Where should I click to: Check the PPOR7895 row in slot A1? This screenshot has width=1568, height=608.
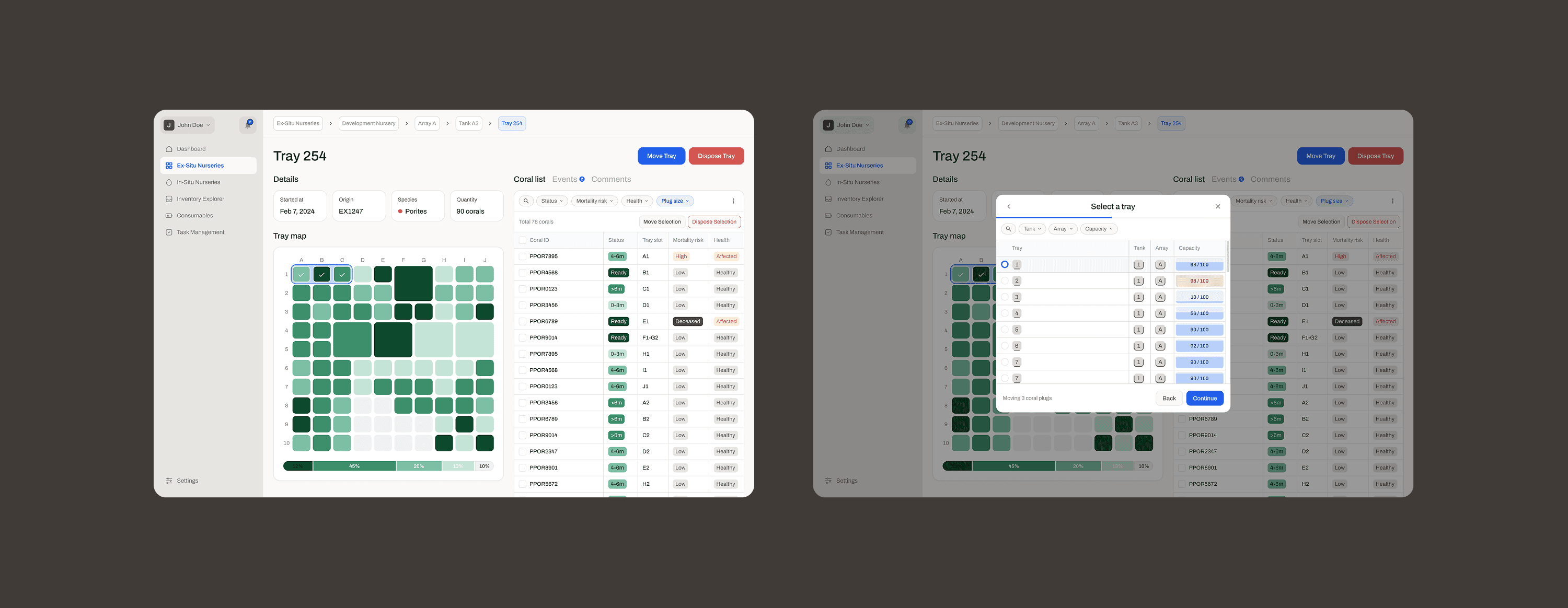[522, 256]
